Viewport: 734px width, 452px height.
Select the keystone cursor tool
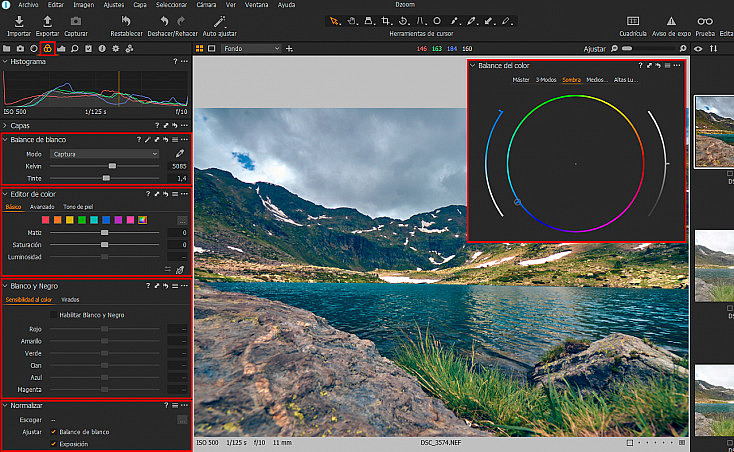420,21
